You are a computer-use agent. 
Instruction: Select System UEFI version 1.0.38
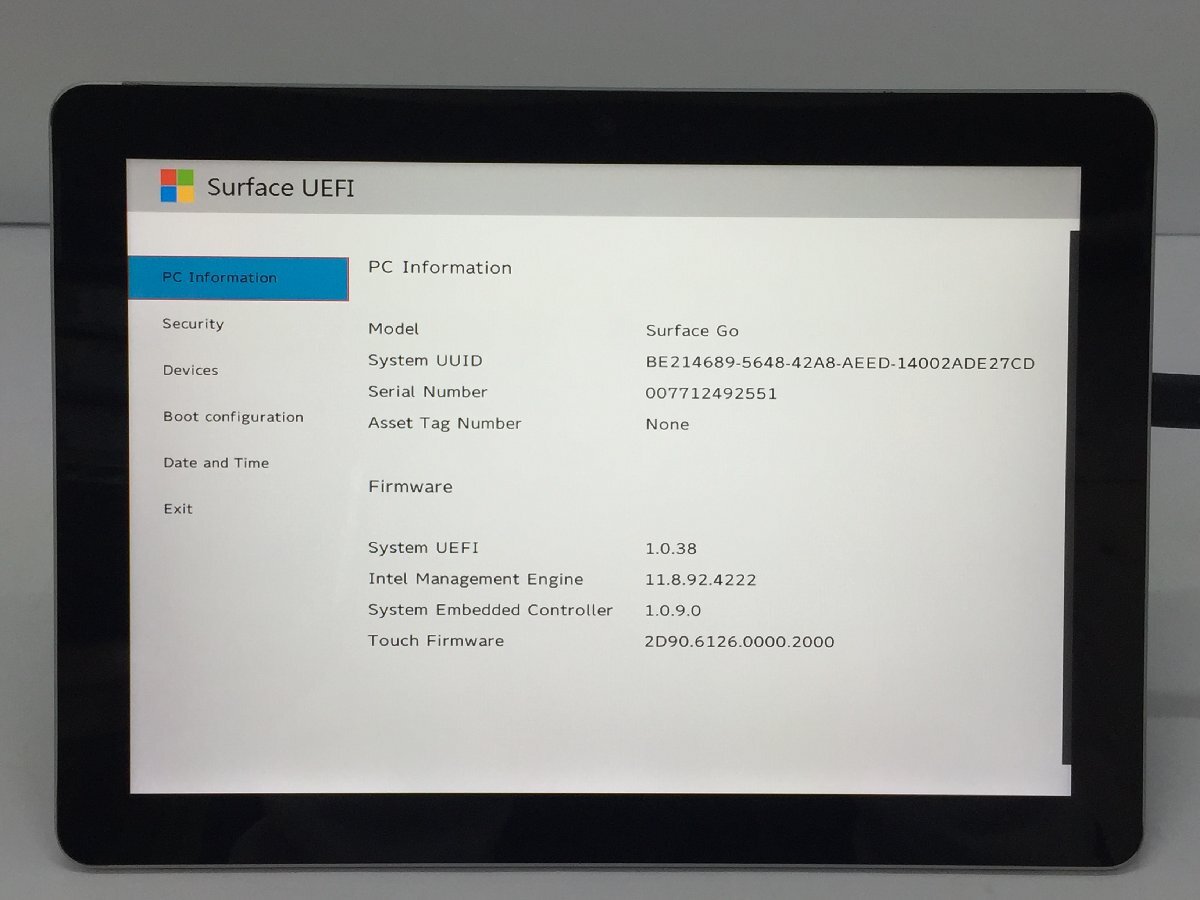click(671, 549)
